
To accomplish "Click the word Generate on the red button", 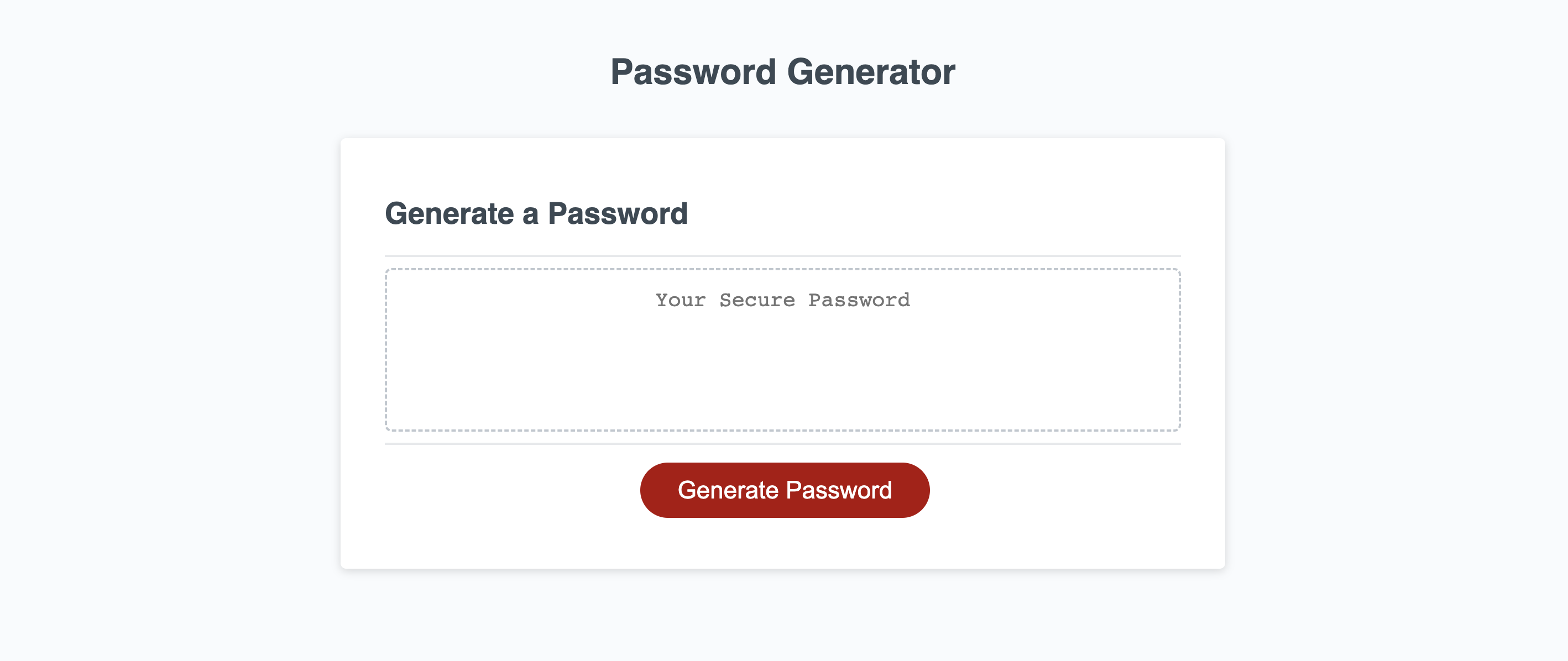I will [x=728, y=490].
